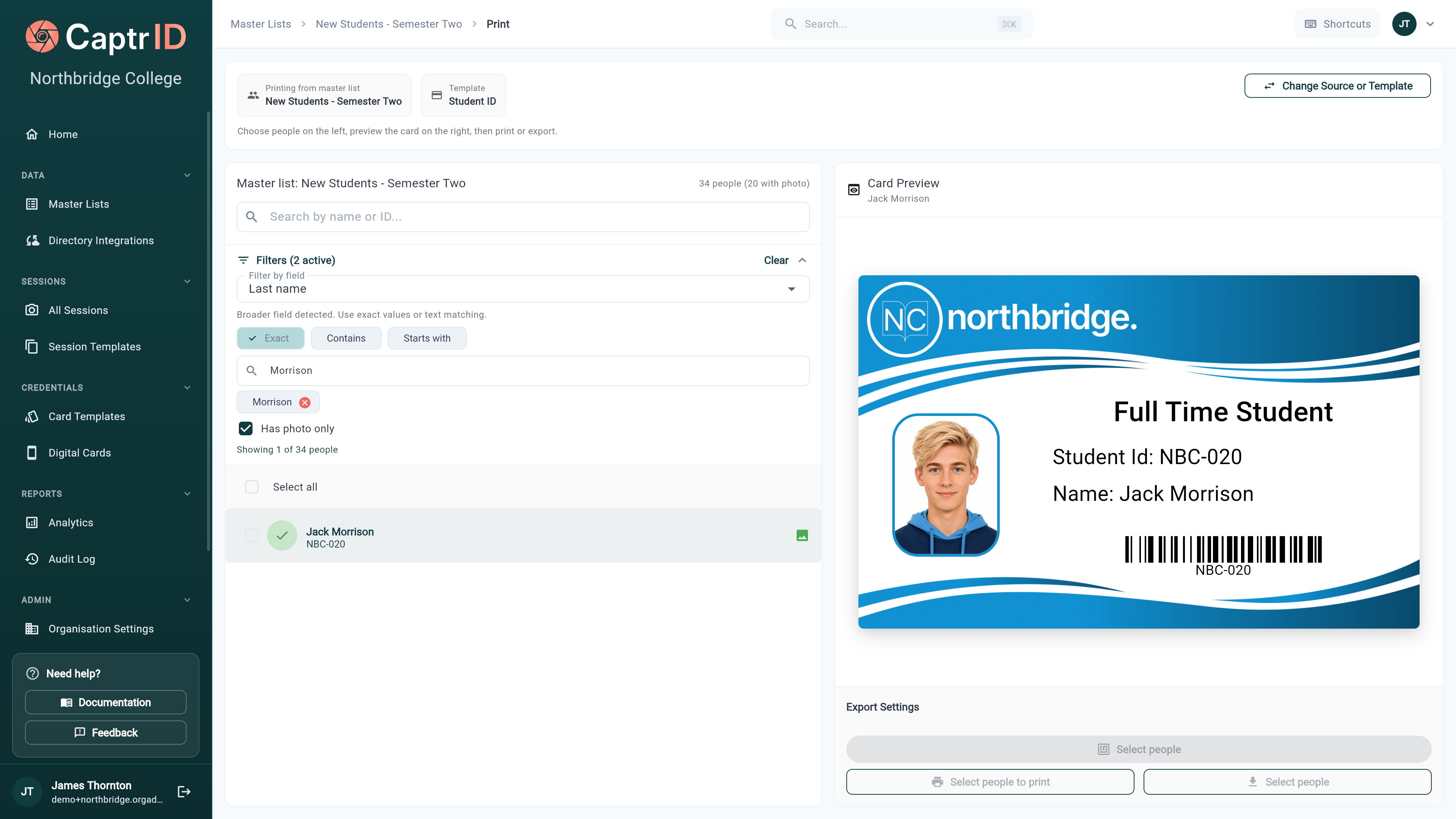Collapse the Filters panel chevron
This screenshot has width=1456, height=819.
click(802, 260)
